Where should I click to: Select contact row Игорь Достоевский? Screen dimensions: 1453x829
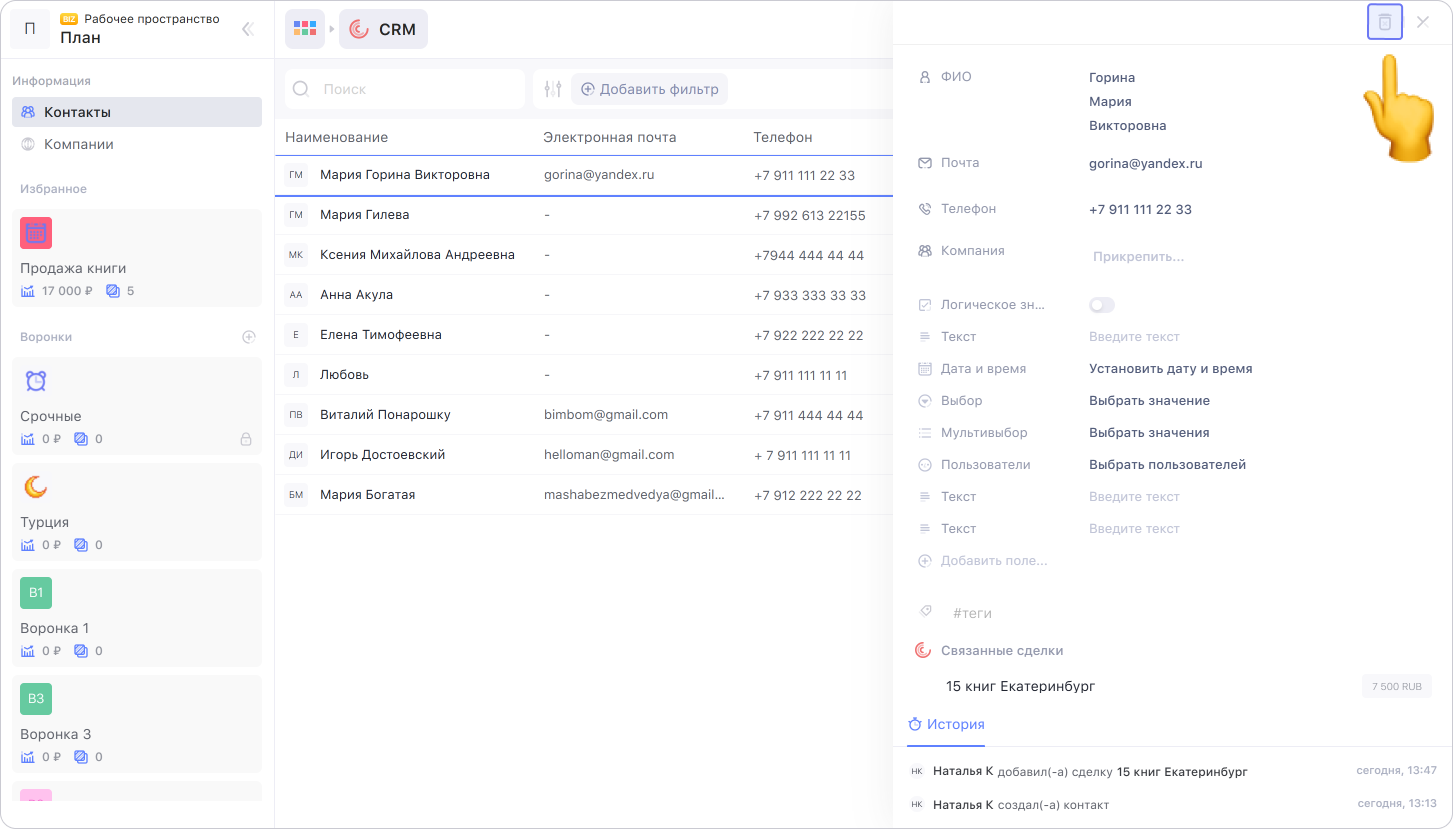pyautogui.click(x=382, y=455)
